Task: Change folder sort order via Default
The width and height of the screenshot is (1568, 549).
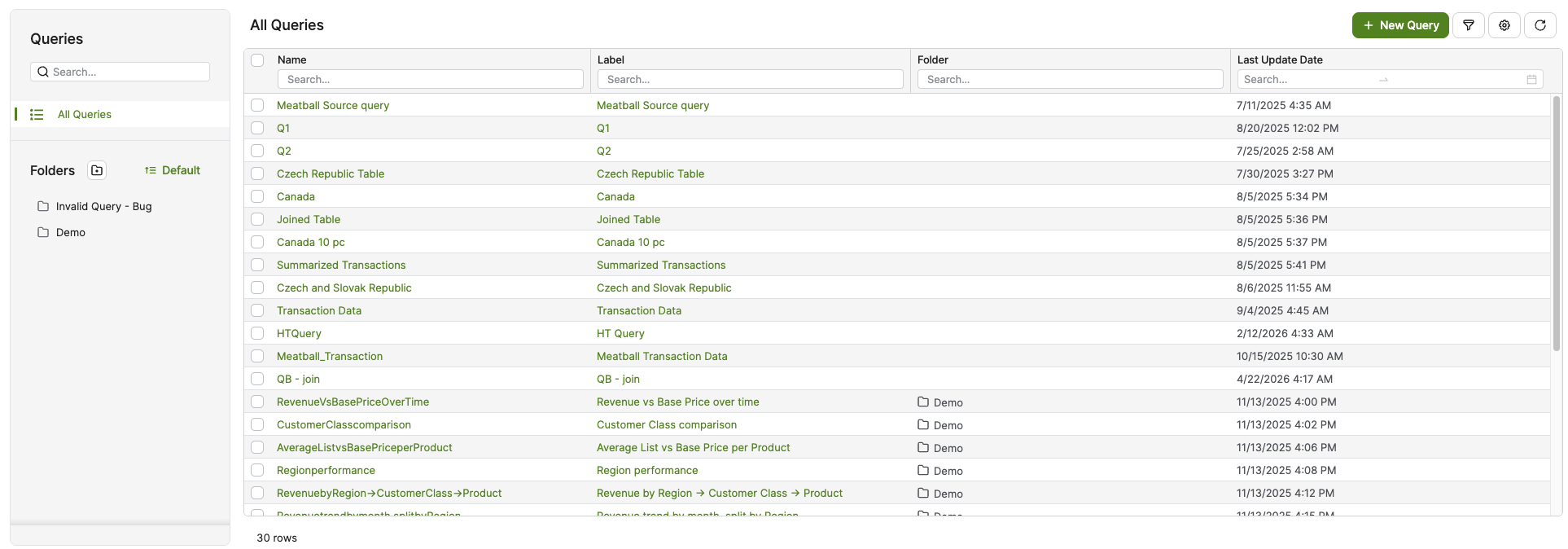Action: [173, 170]
